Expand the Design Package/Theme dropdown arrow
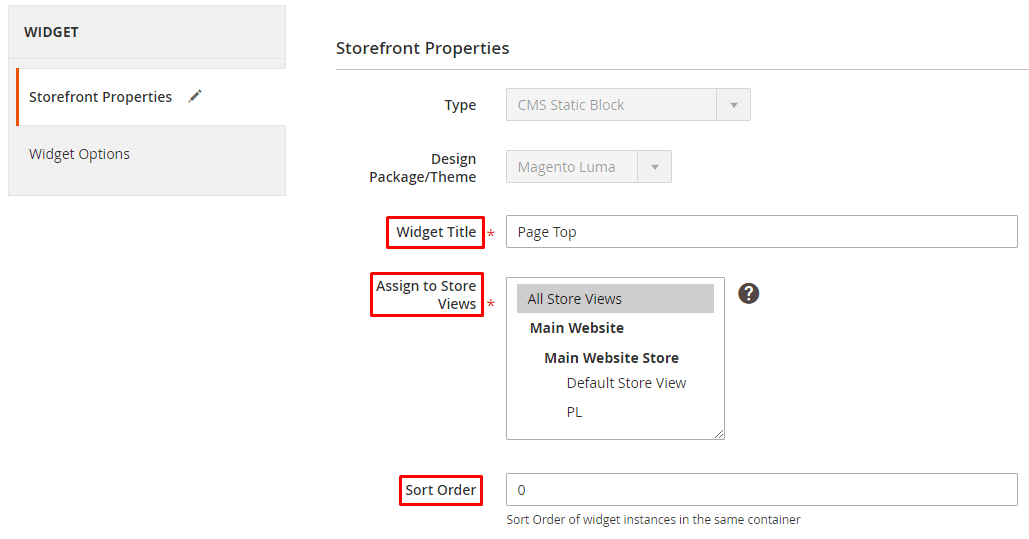Image resolution: width=1029 pixels, height=539 pixels. click(654, 167)
